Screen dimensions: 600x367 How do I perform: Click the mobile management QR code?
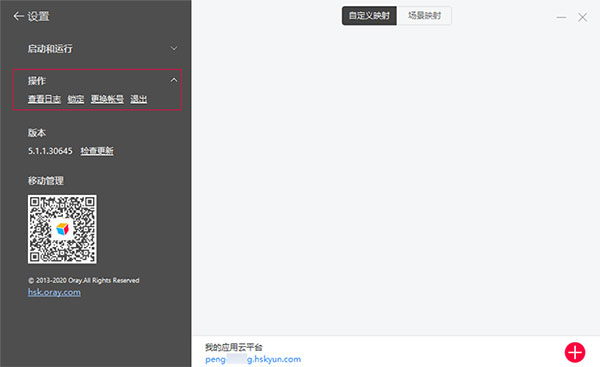pyautogui.click(x=62, y=229)
